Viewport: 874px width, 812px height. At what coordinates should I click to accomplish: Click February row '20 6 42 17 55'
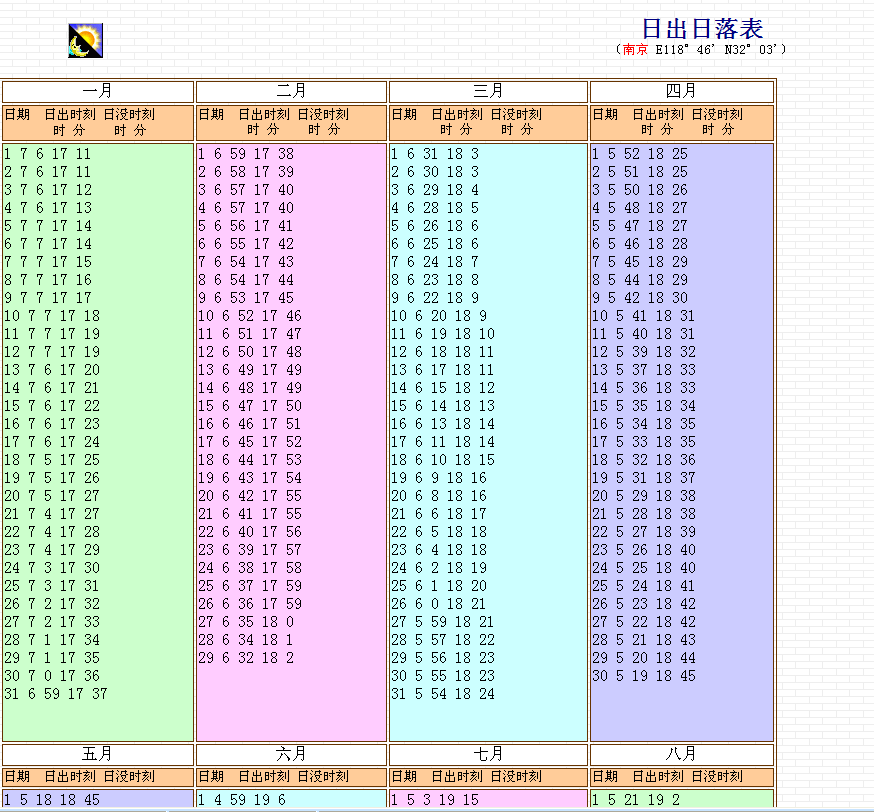click(250, 496)
